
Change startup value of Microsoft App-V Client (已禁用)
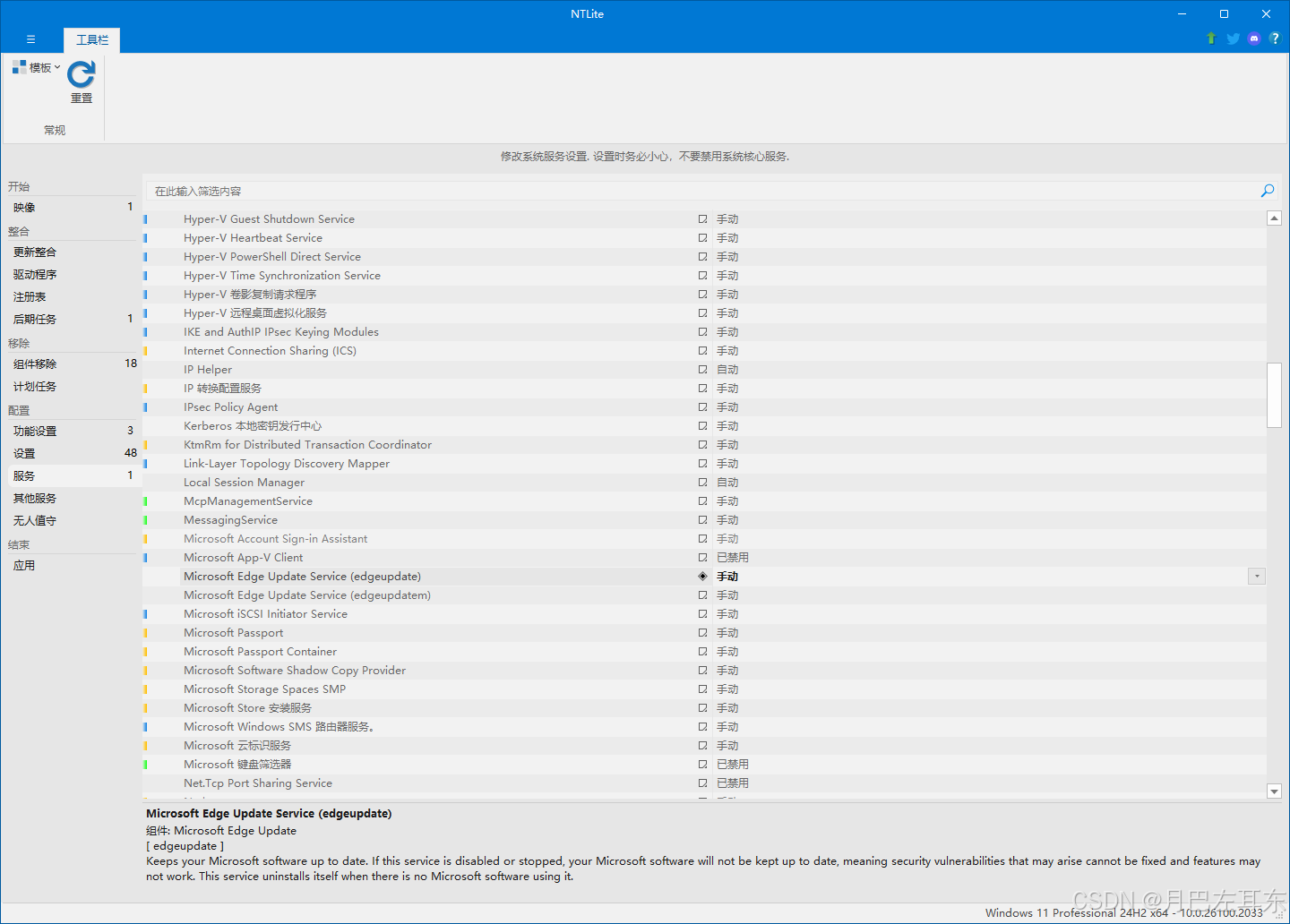coord(733,558)
